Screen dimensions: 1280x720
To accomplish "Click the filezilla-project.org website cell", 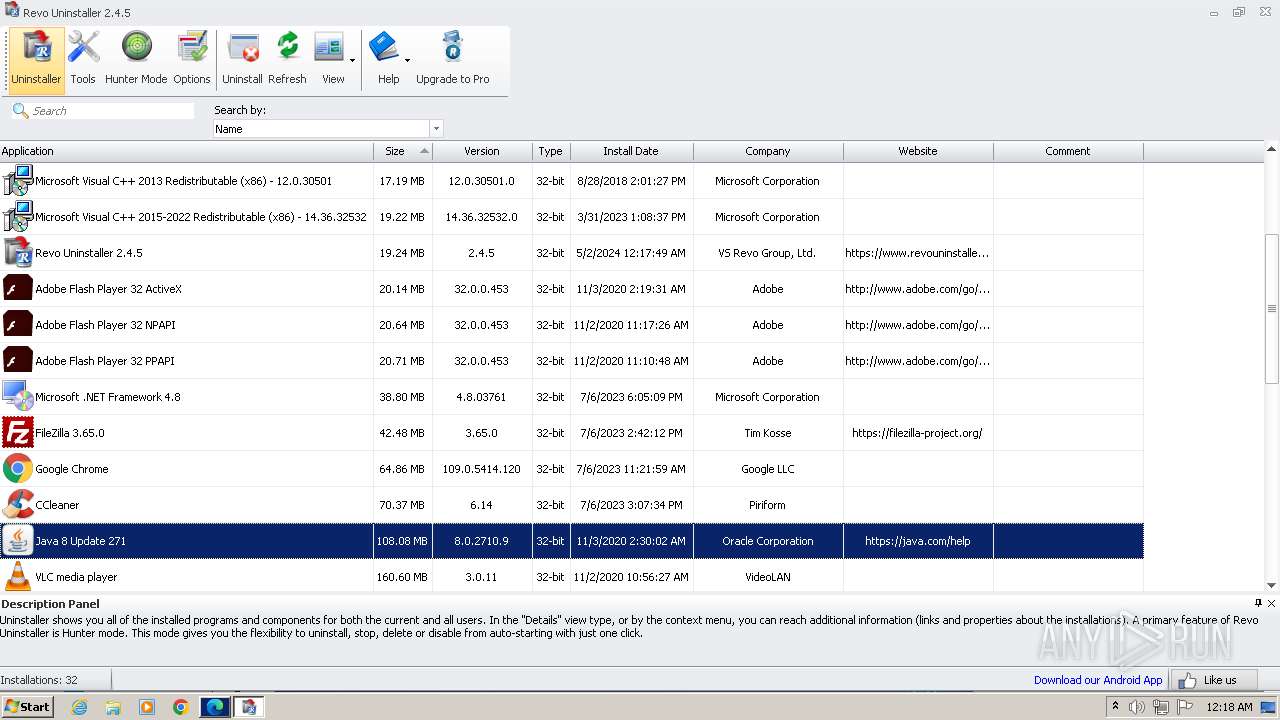I will point(918,433).
